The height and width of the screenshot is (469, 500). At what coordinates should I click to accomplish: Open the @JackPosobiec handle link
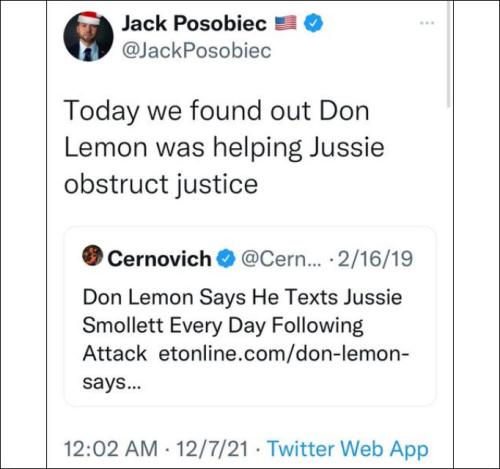click(197, 51)
